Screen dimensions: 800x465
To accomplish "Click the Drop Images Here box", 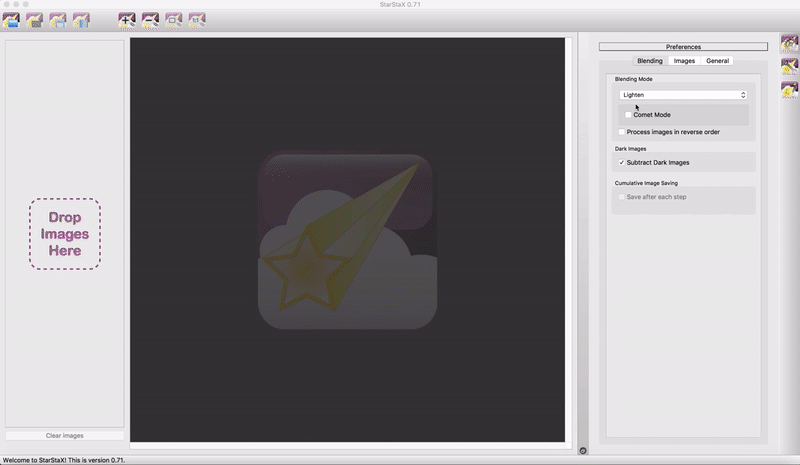I will click(x=65, y=234).
